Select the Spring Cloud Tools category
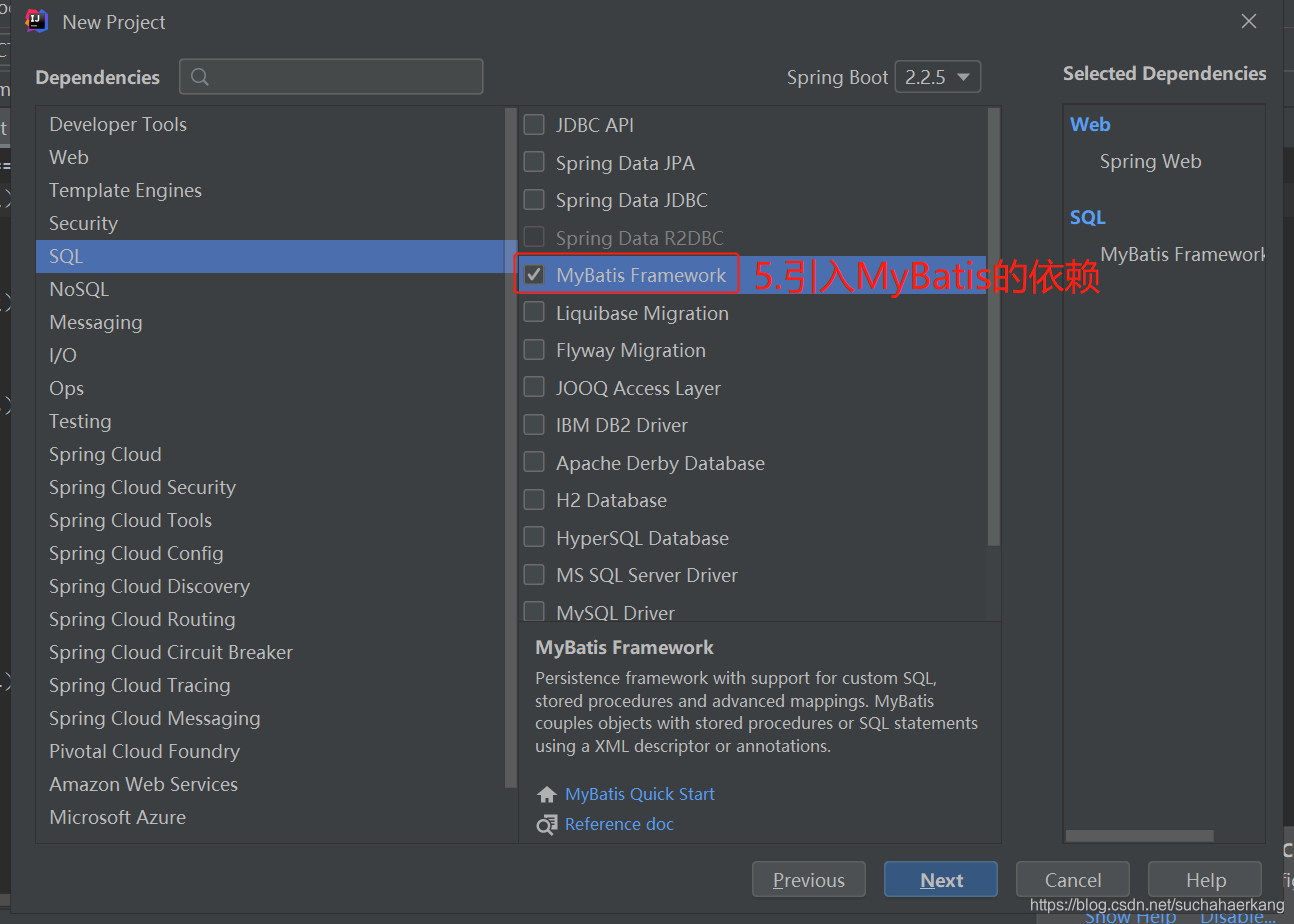 [x=271, y=520]
